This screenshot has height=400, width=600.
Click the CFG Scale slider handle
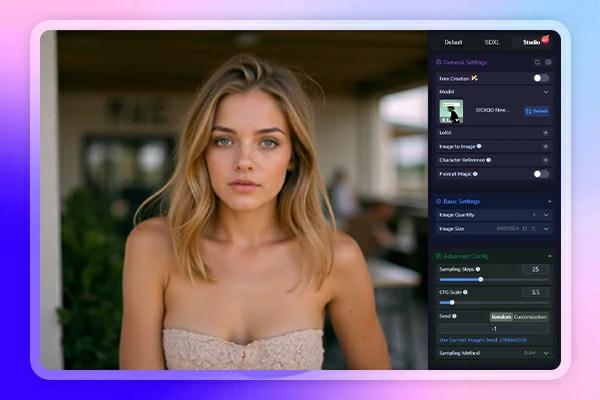[x=452, y=302]
